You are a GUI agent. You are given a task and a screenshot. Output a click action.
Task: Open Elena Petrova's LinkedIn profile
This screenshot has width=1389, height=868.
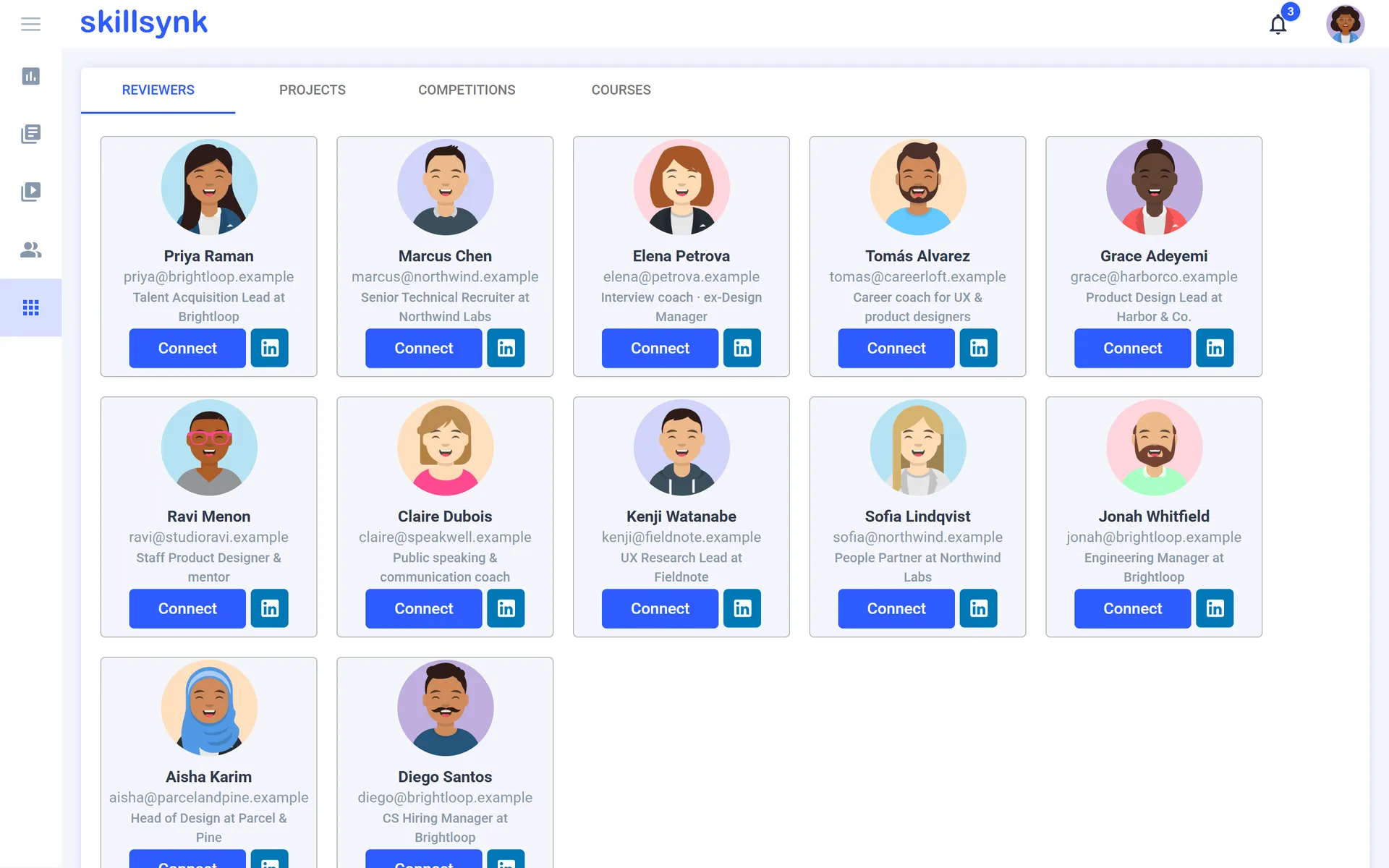(742, 348)
